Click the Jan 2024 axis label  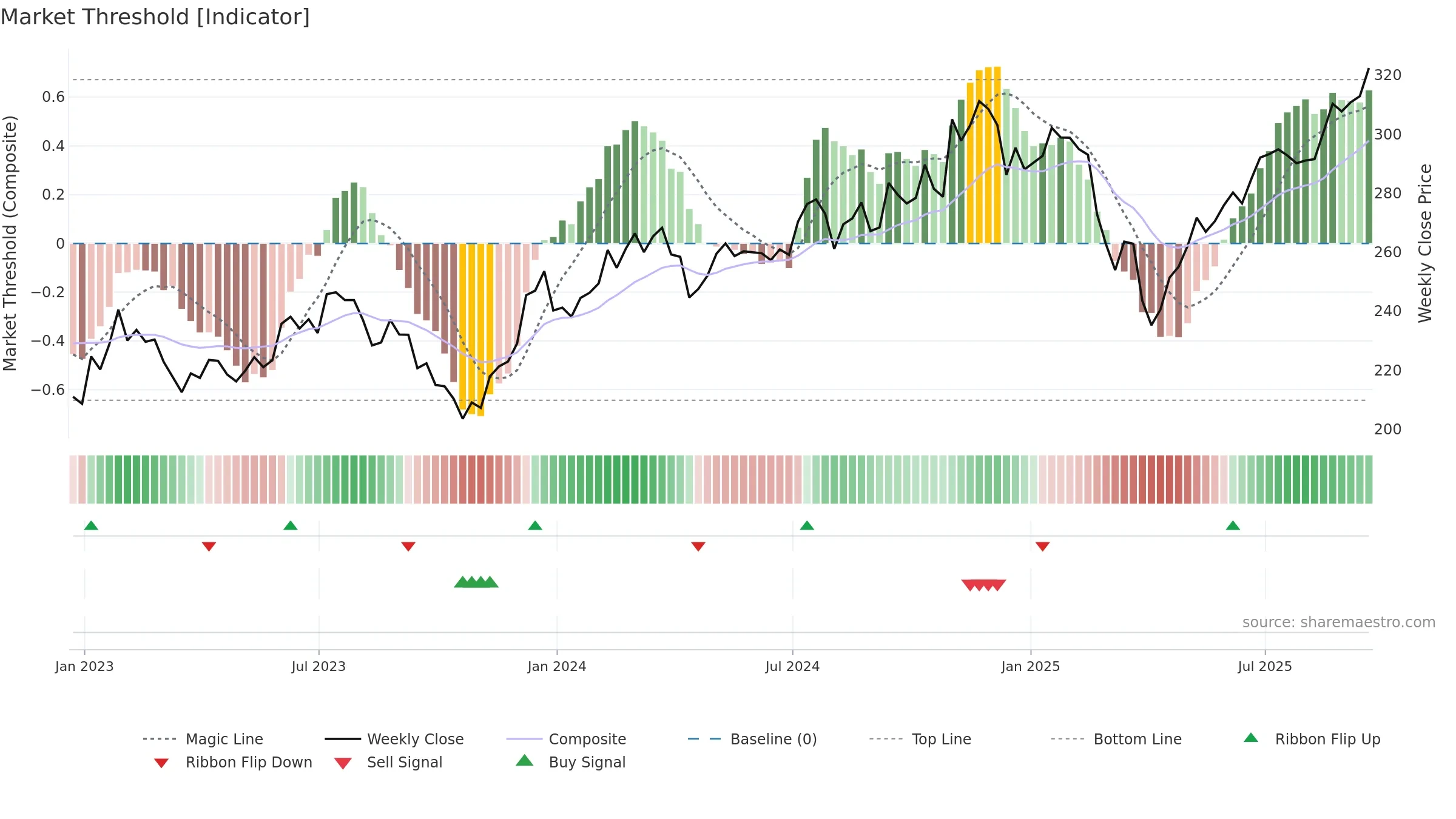click(557, 666)
